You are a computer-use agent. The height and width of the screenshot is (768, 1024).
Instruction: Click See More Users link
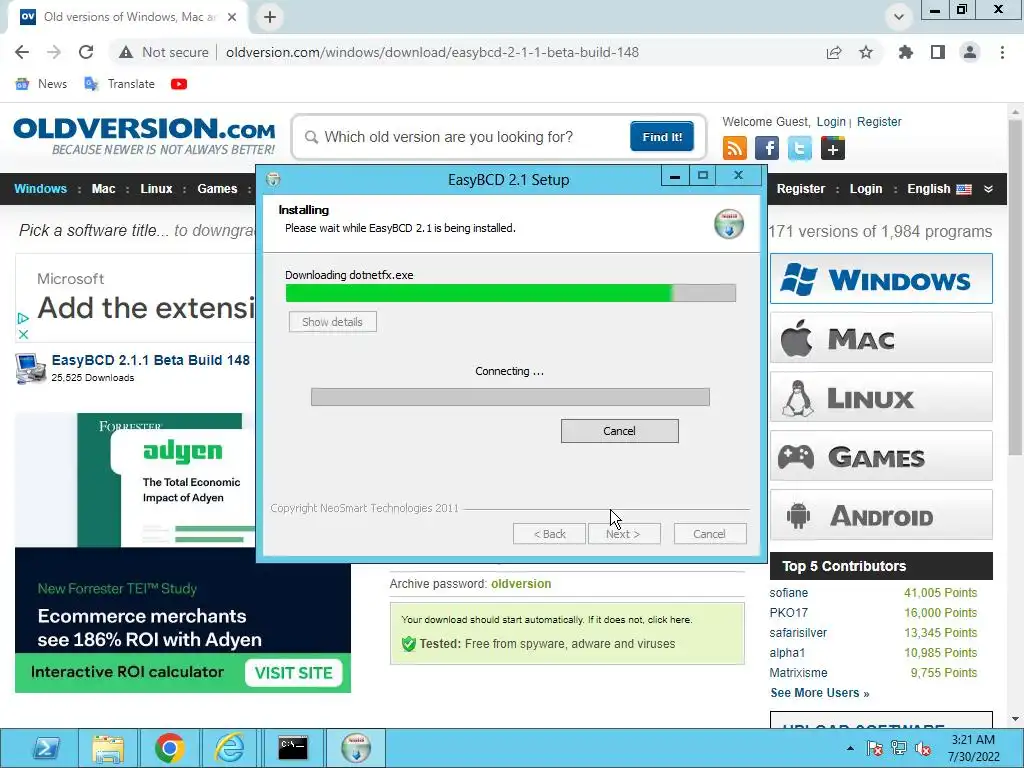[820, 693]
